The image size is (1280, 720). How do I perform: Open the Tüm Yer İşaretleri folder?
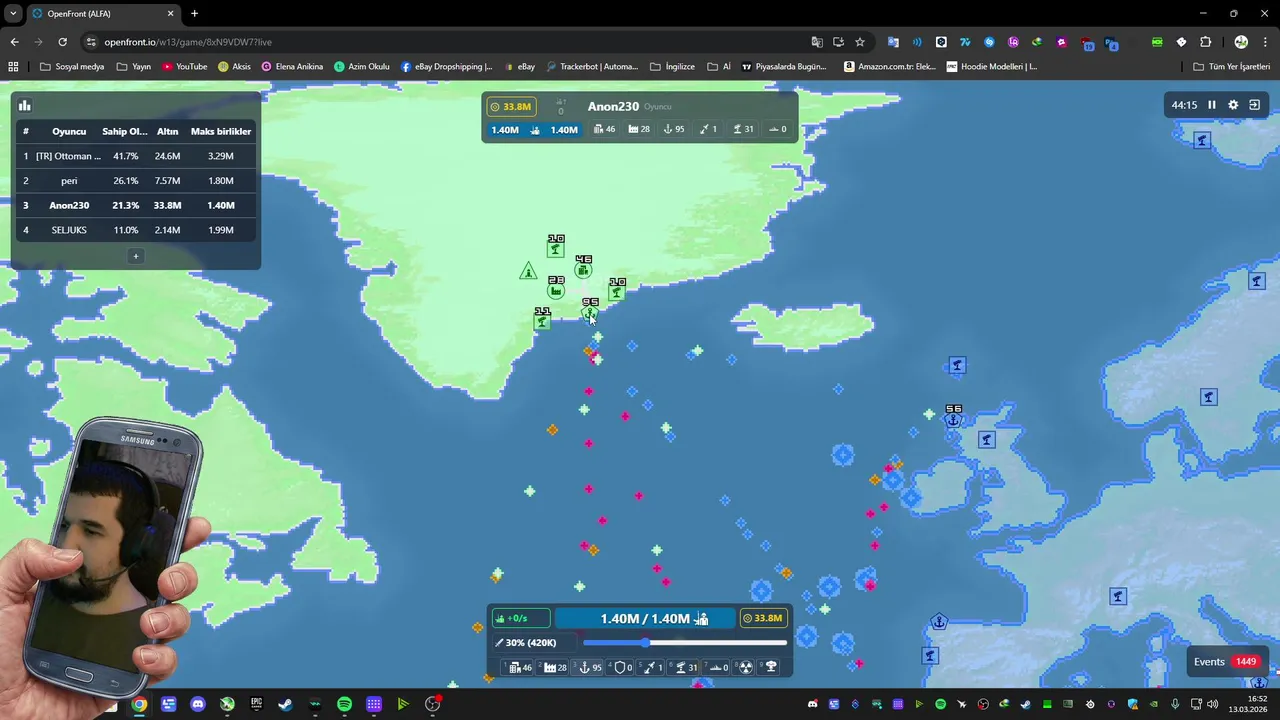coord(1231,67)
